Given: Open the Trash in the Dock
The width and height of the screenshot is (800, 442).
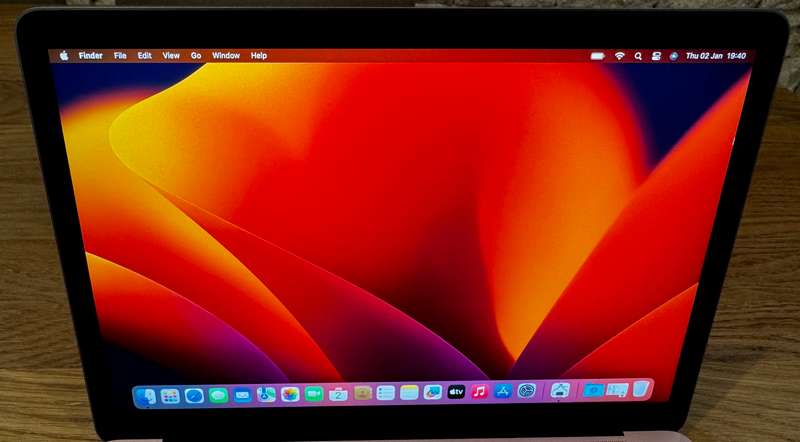Looking at the screenshot, I should coord(641,389).
